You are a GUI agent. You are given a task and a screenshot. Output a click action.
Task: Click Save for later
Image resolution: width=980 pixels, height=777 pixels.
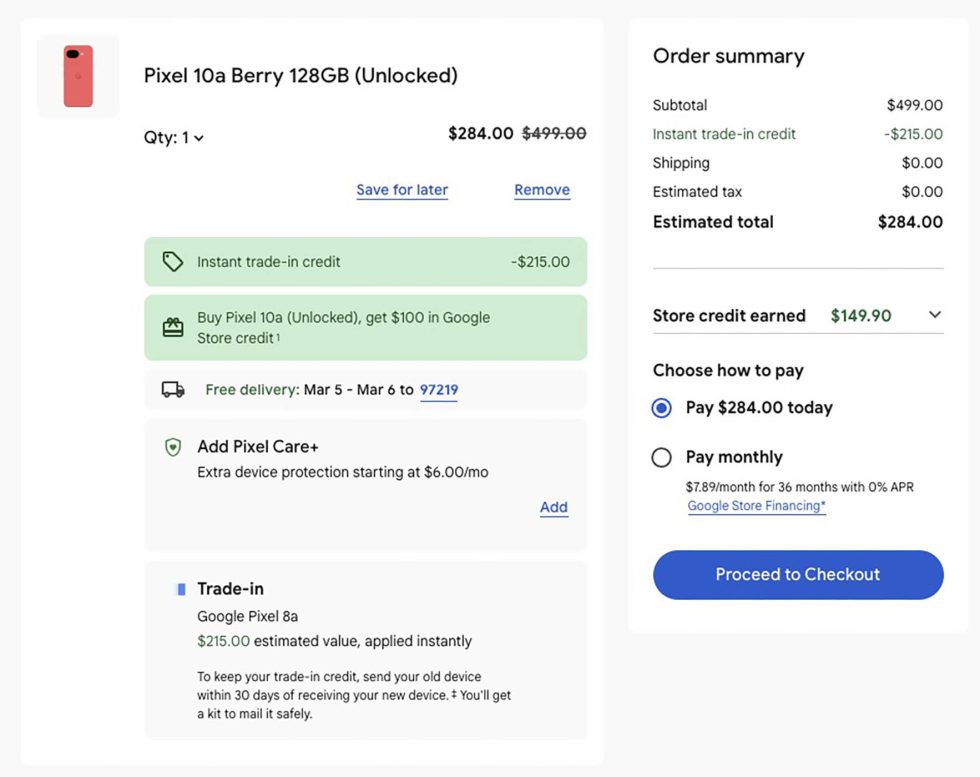[402, 189]
